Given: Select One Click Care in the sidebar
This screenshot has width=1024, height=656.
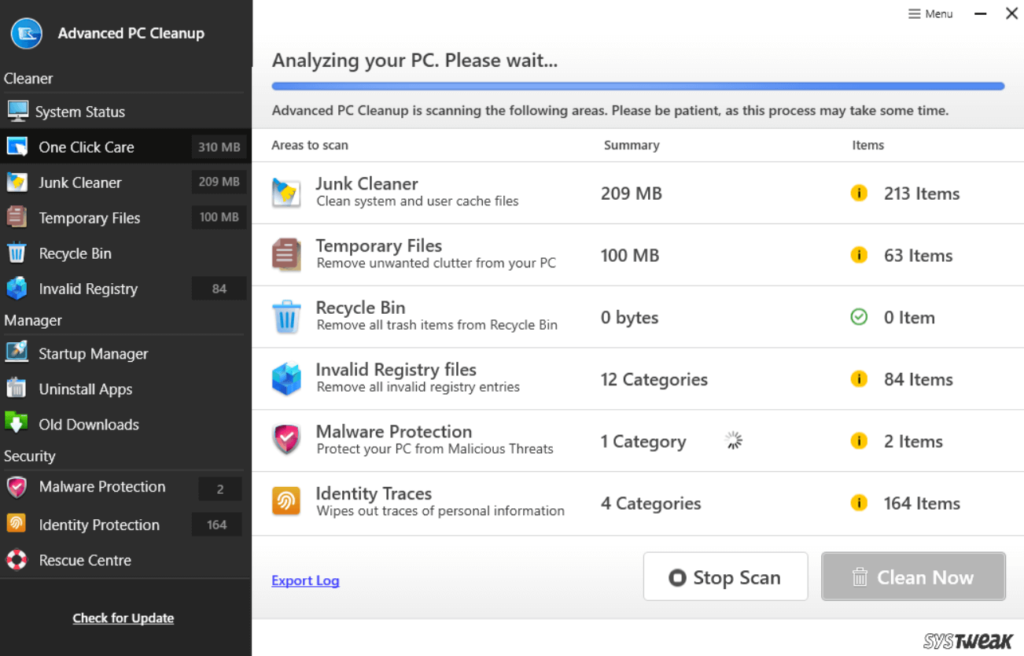Looking at the screenshot, I should (125, 147).
